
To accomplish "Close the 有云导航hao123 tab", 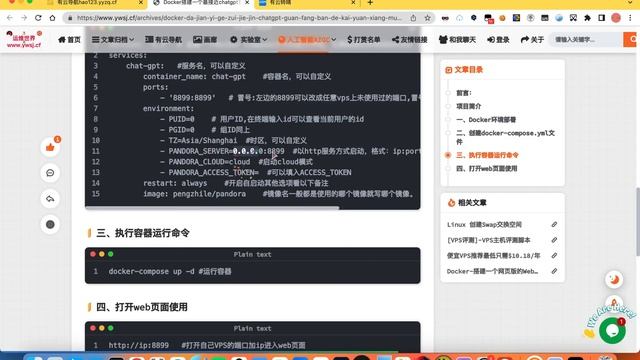I will 141,2.
